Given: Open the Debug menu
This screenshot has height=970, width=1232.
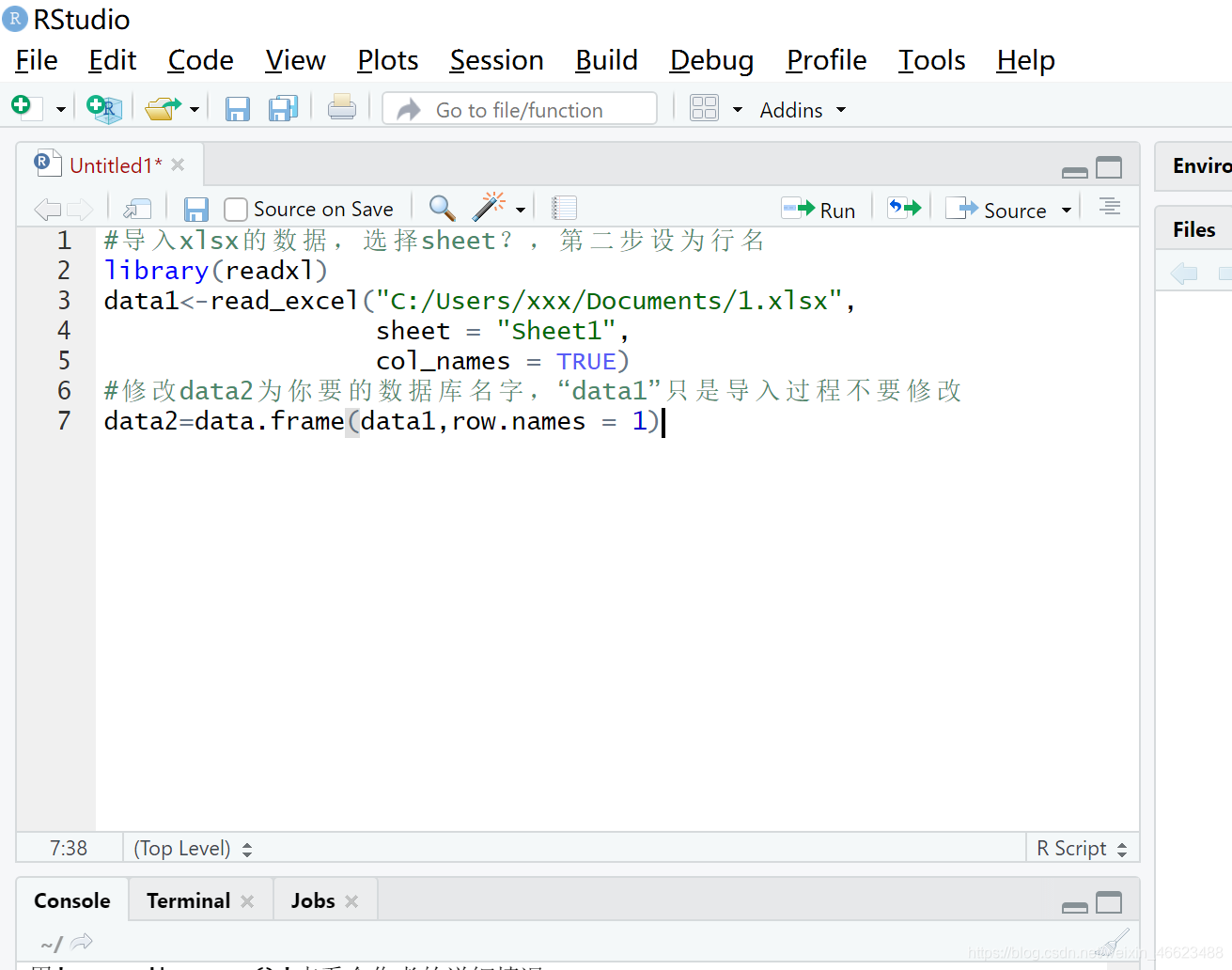Looking at the screenshot, I should [711, 60].
